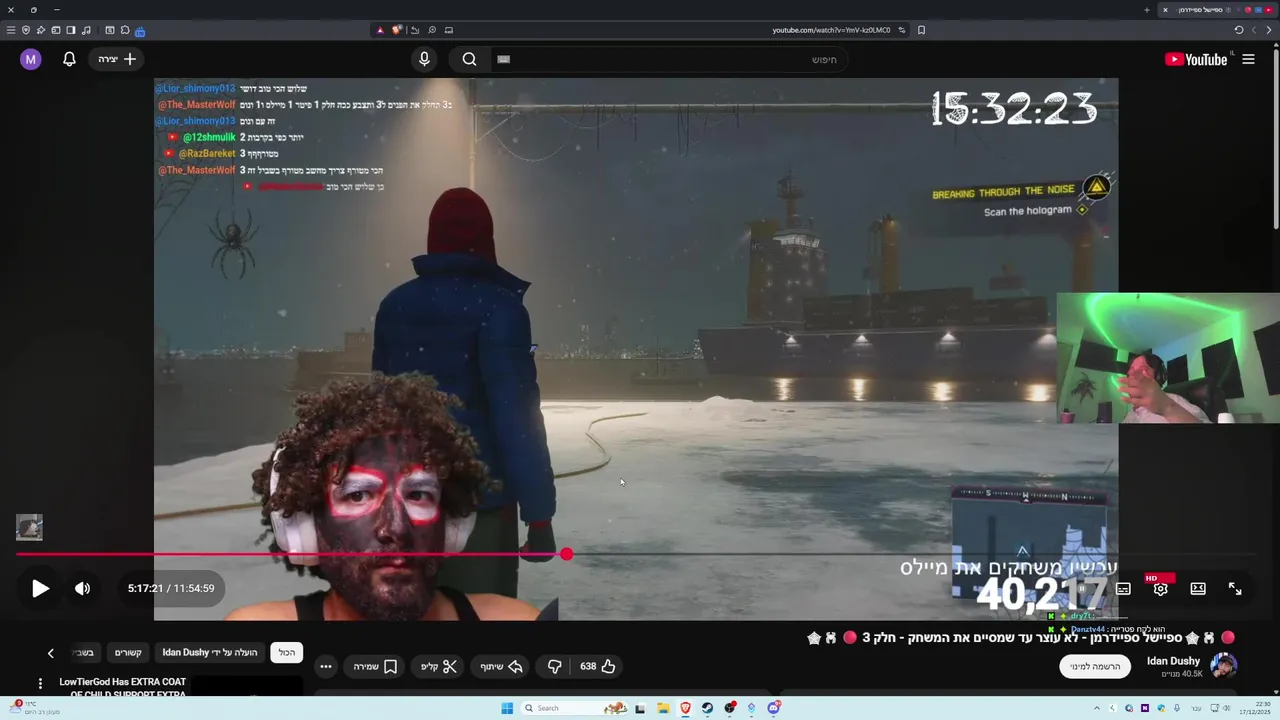
Task: Open site settings icon beside URL
Action: point(902,30)
